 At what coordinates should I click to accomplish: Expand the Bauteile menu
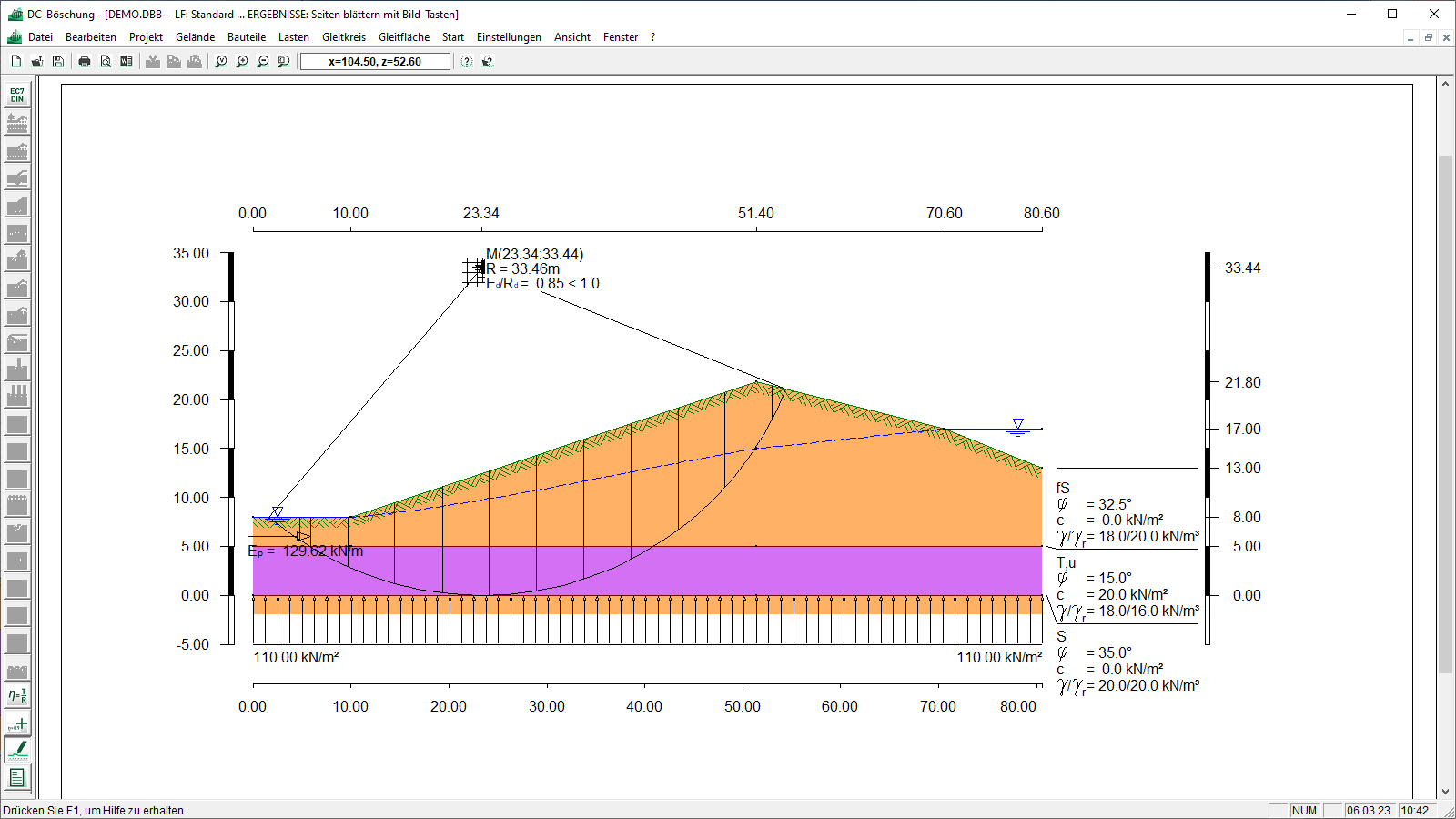pos(247,37)
